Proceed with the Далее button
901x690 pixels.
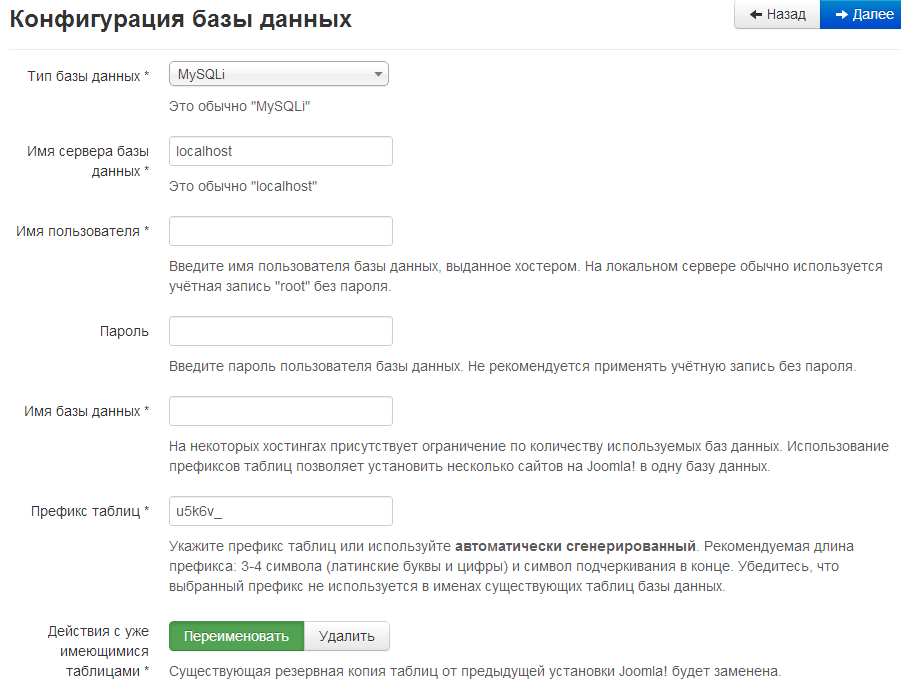tap(860, 15)
